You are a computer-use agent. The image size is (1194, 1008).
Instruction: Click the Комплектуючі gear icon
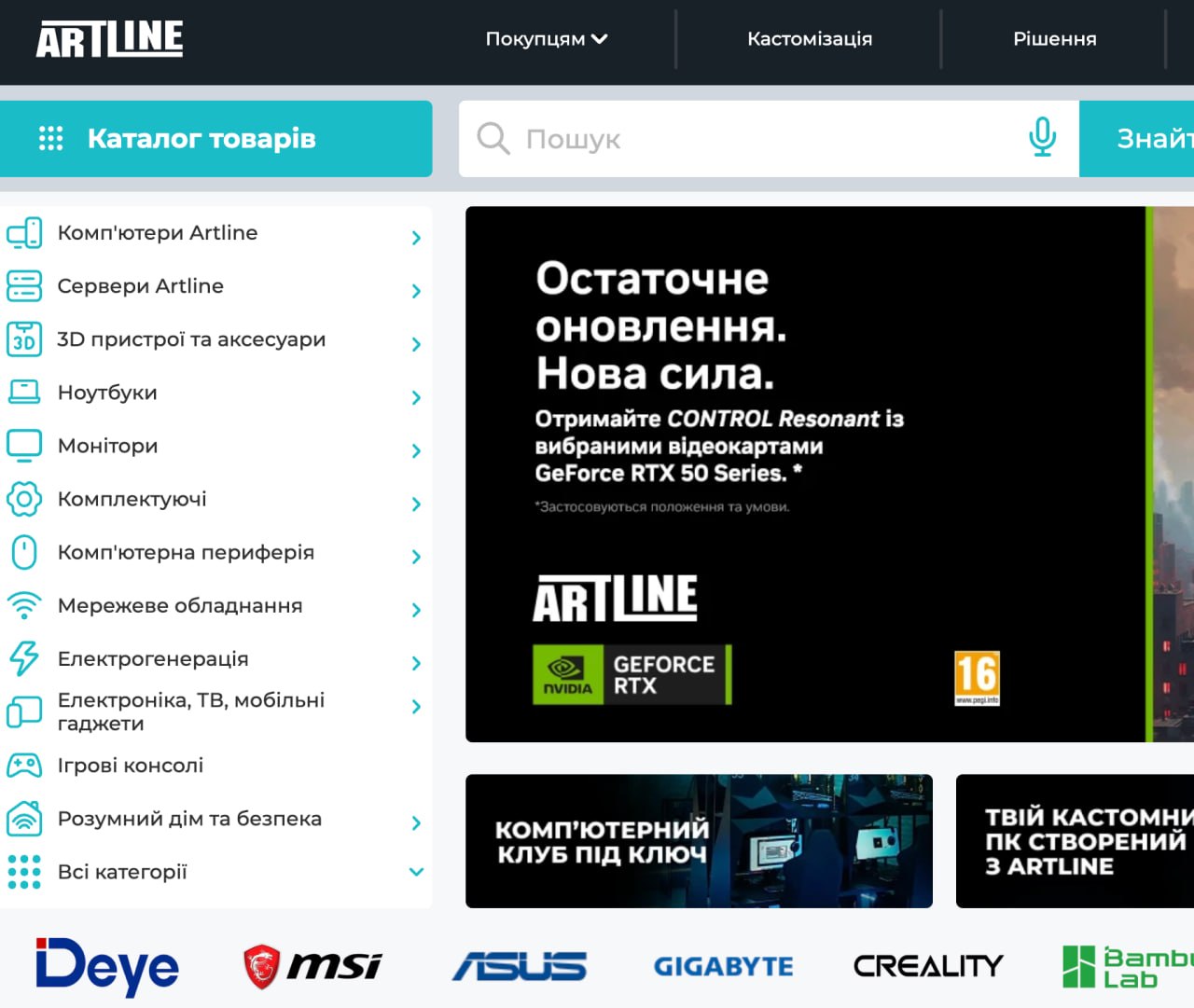[x=24, y=499]
